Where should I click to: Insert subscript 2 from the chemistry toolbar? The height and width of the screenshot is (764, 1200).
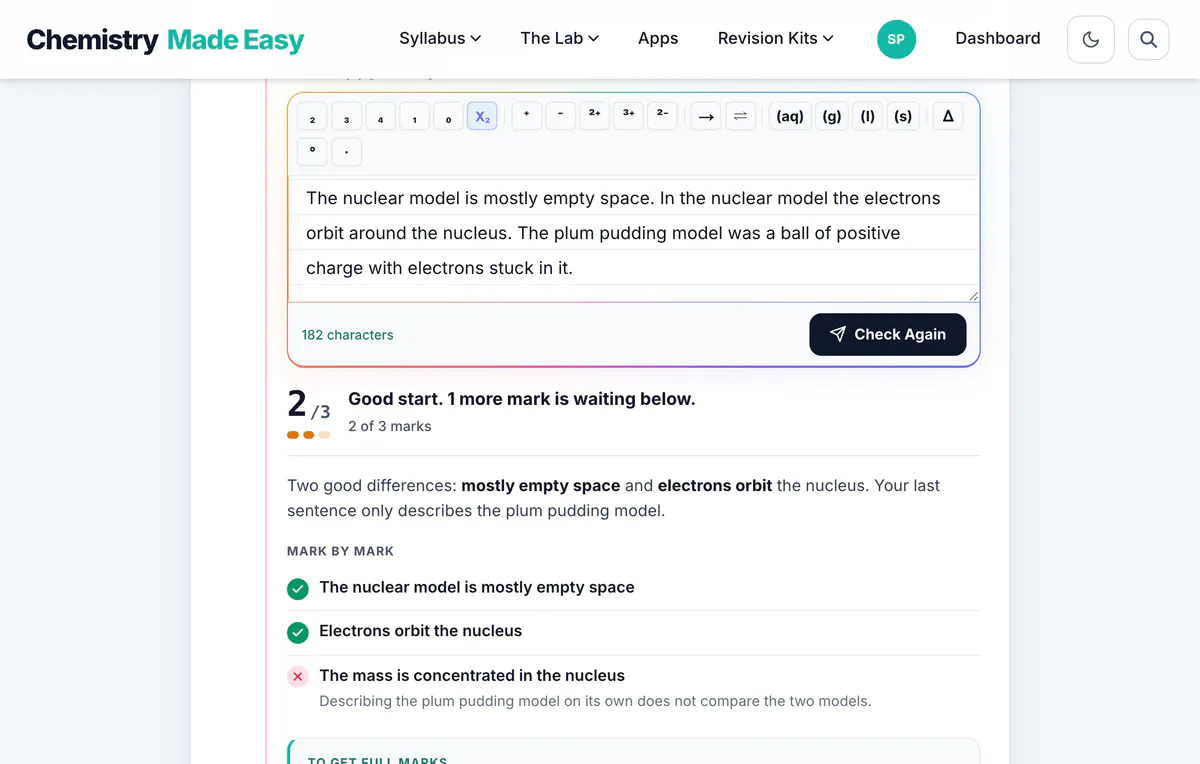[x=313, y=117]
